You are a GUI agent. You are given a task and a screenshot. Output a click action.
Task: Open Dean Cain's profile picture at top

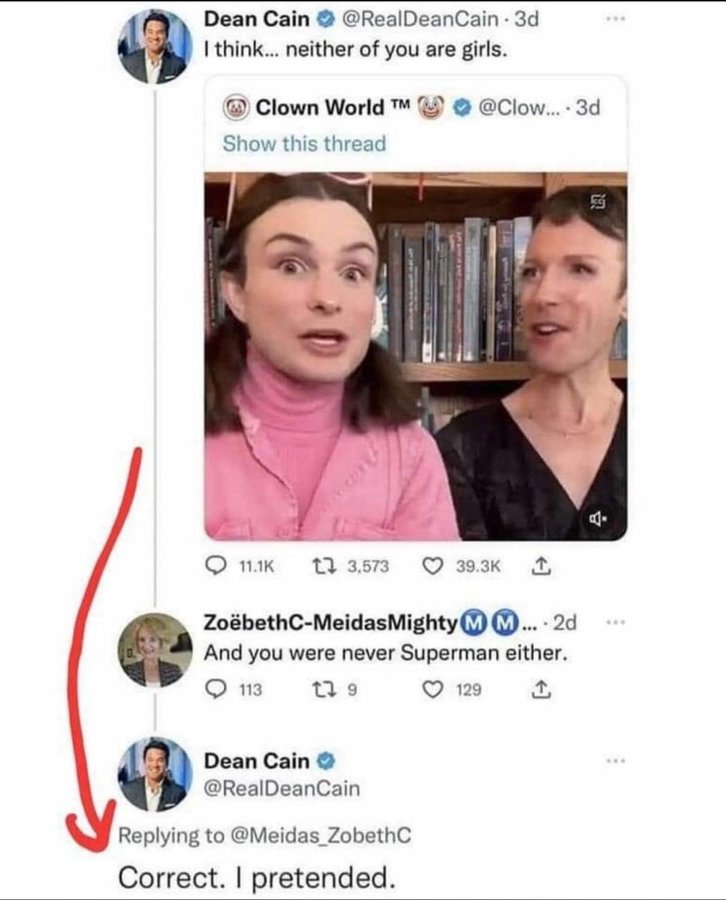tap(155, 47)
